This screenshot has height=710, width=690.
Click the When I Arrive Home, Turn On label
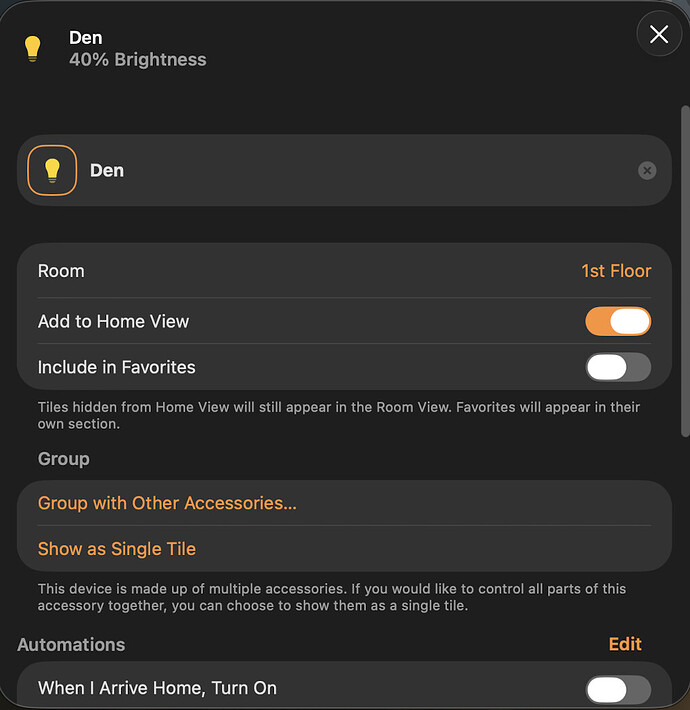coord(157,688)
